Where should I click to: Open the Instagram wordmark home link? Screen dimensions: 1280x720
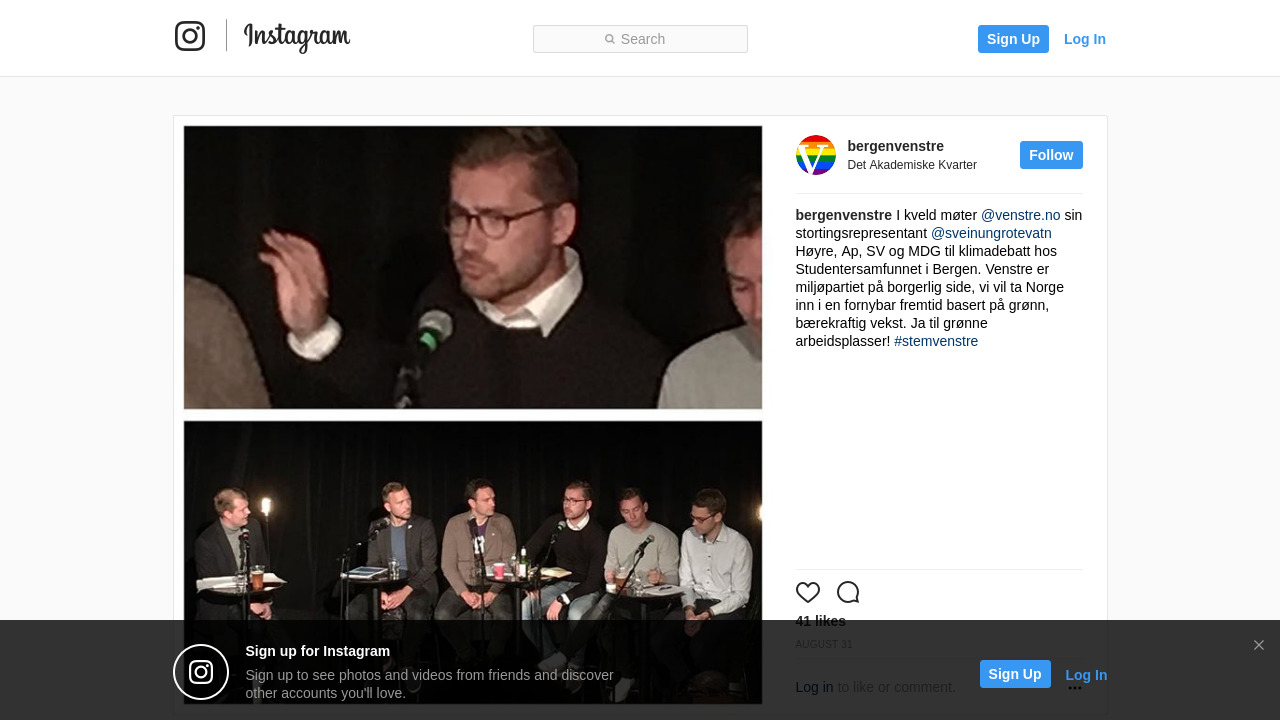[297, 37]
